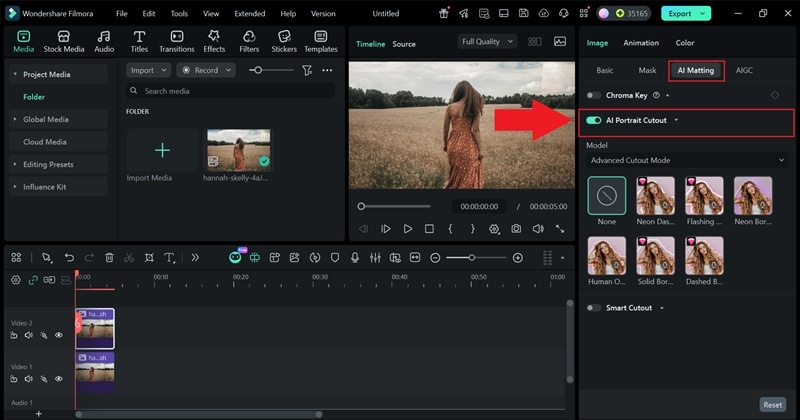Select the crop tool in timeline toolbar
Screen dimensions: 800x420
coord(149,258)
